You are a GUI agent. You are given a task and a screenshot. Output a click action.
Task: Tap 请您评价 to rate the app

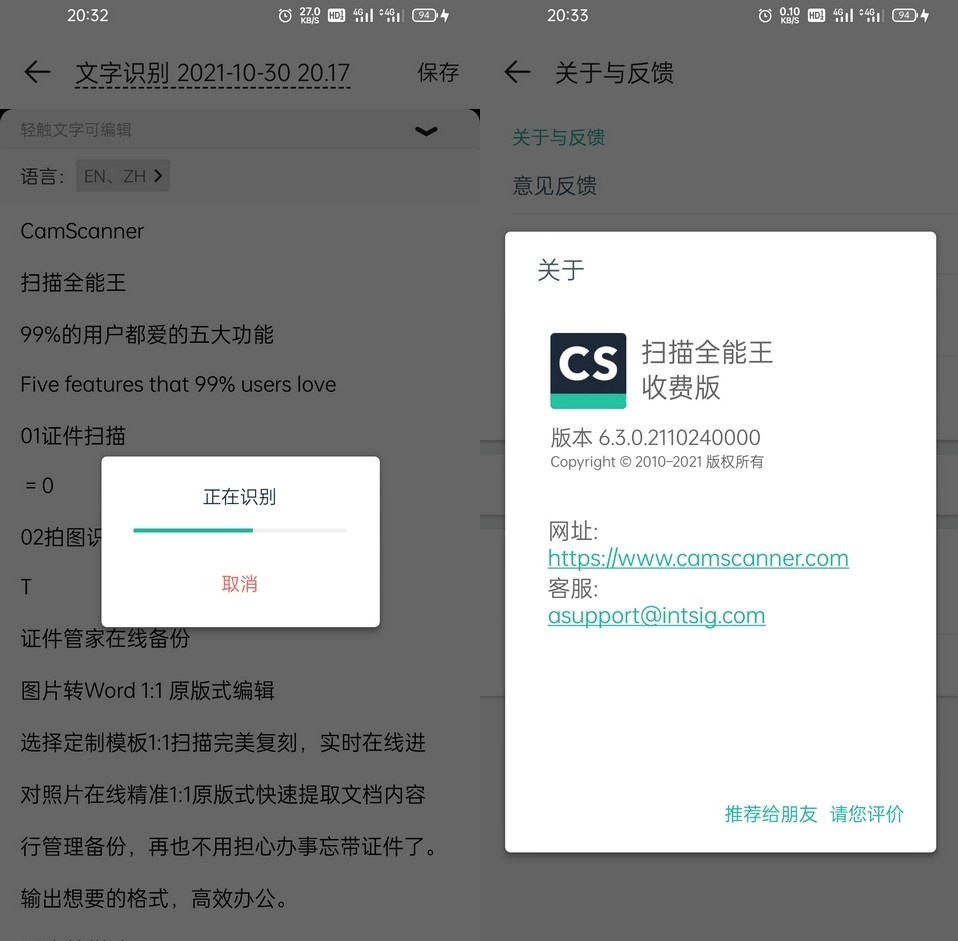coord(866,813)
